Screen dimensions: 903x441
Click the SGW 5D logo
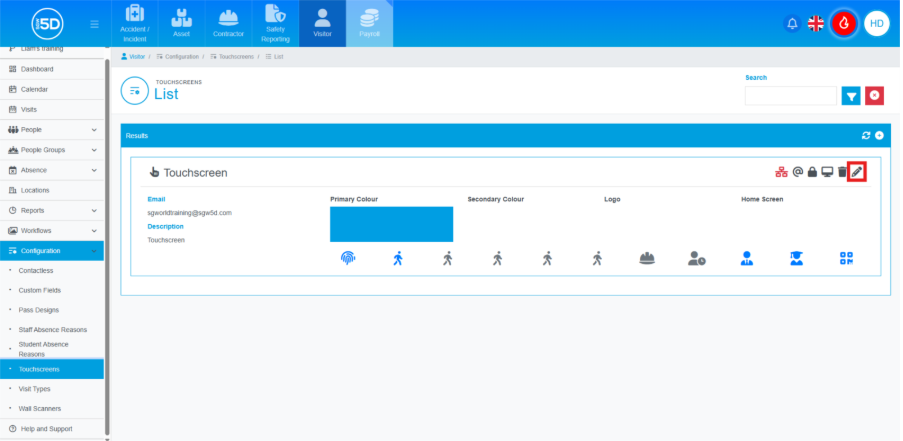pos(47,24)
